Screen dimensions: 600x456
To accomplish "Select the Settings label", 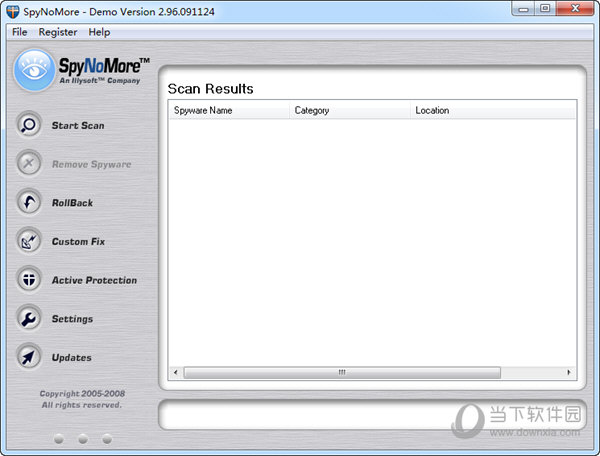I will pos(72,319).
